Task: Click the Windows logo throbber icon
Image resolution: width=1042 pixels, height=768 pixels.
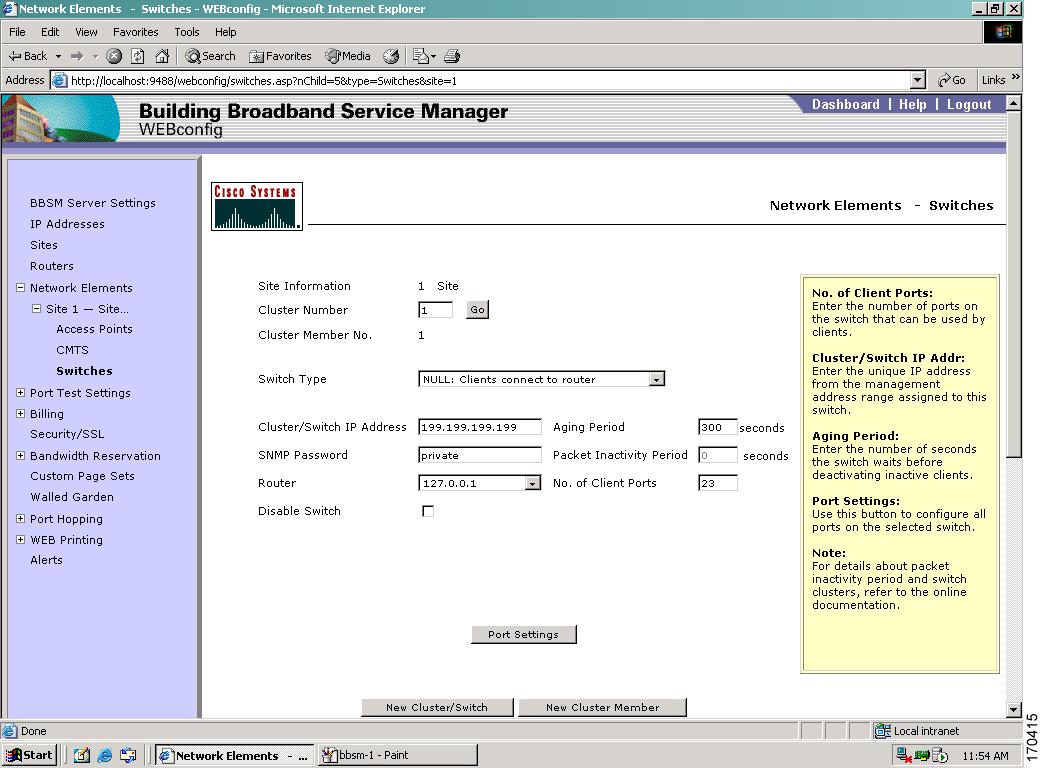Action: 1002,32
